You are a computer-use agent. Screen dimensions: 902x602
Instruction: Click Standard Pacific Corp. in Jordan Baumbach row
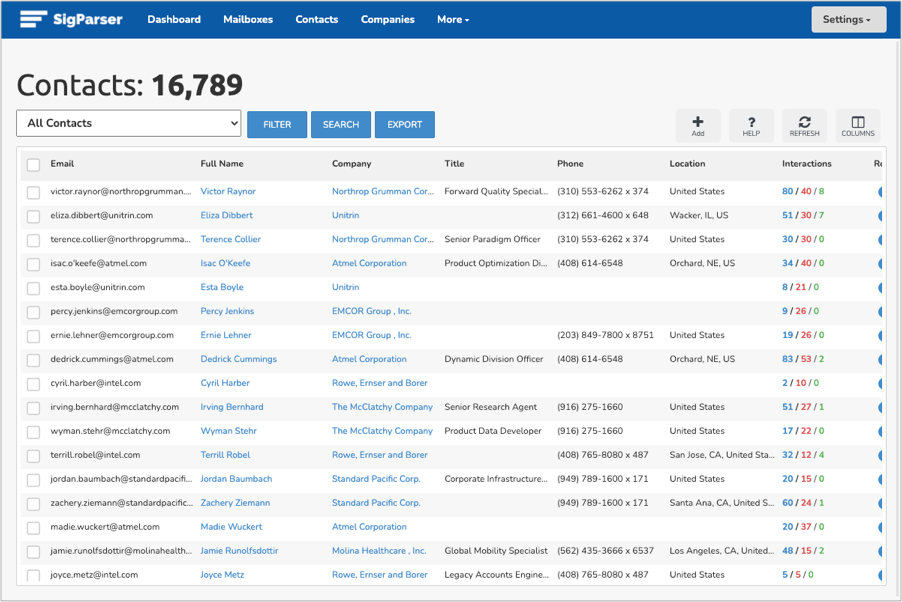pos(376,479)
